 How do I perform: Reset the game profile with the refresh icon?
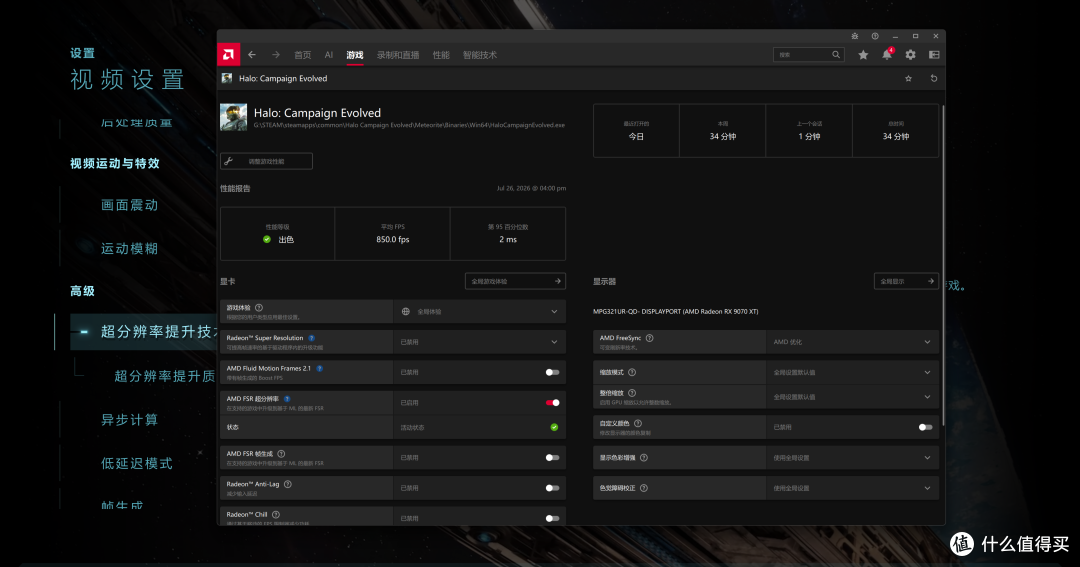[x=934, y=79]
